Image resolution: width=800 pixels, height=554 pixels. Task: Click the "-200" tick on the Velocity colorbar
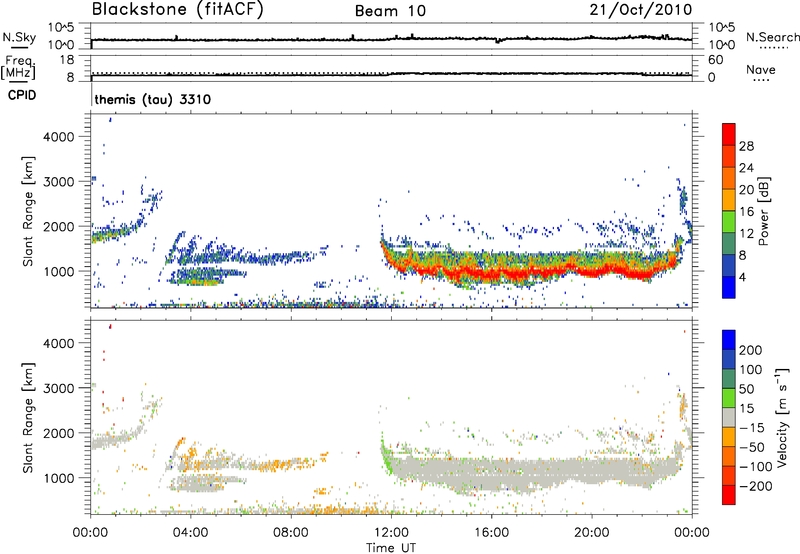(x=755, y=486)
